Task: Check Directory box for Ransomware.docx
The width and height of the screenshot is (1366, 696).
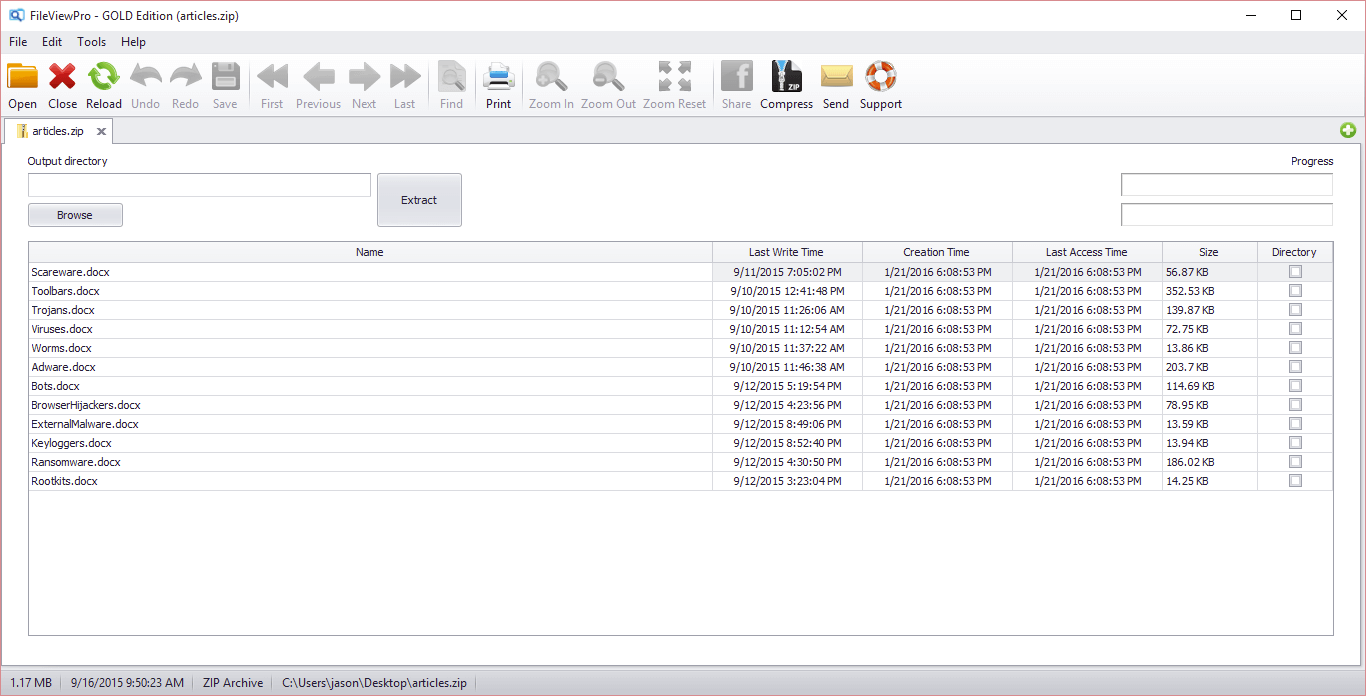Action: pyautogui.click(x=1296, y=462)
